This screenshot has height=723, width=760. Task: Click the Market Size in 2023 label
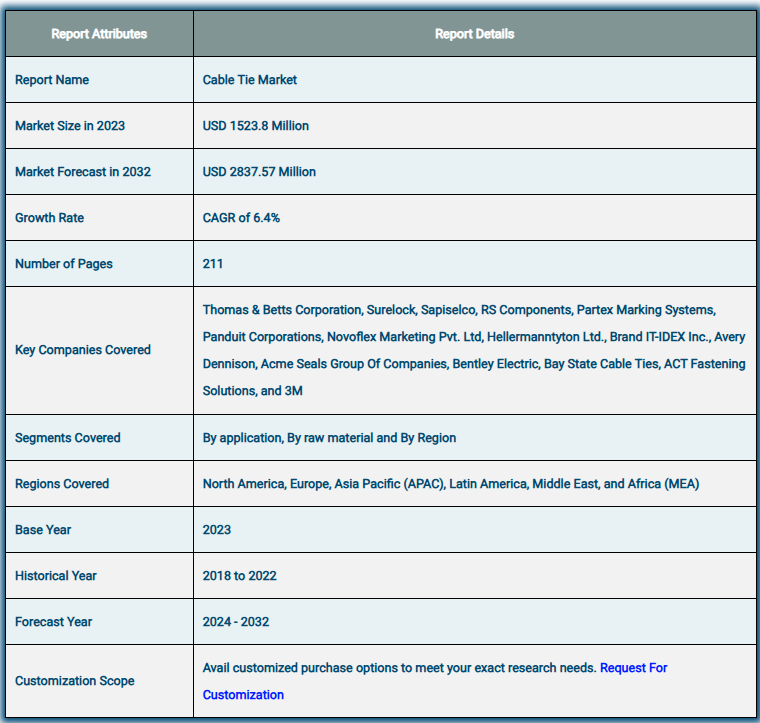click(70, 126)
